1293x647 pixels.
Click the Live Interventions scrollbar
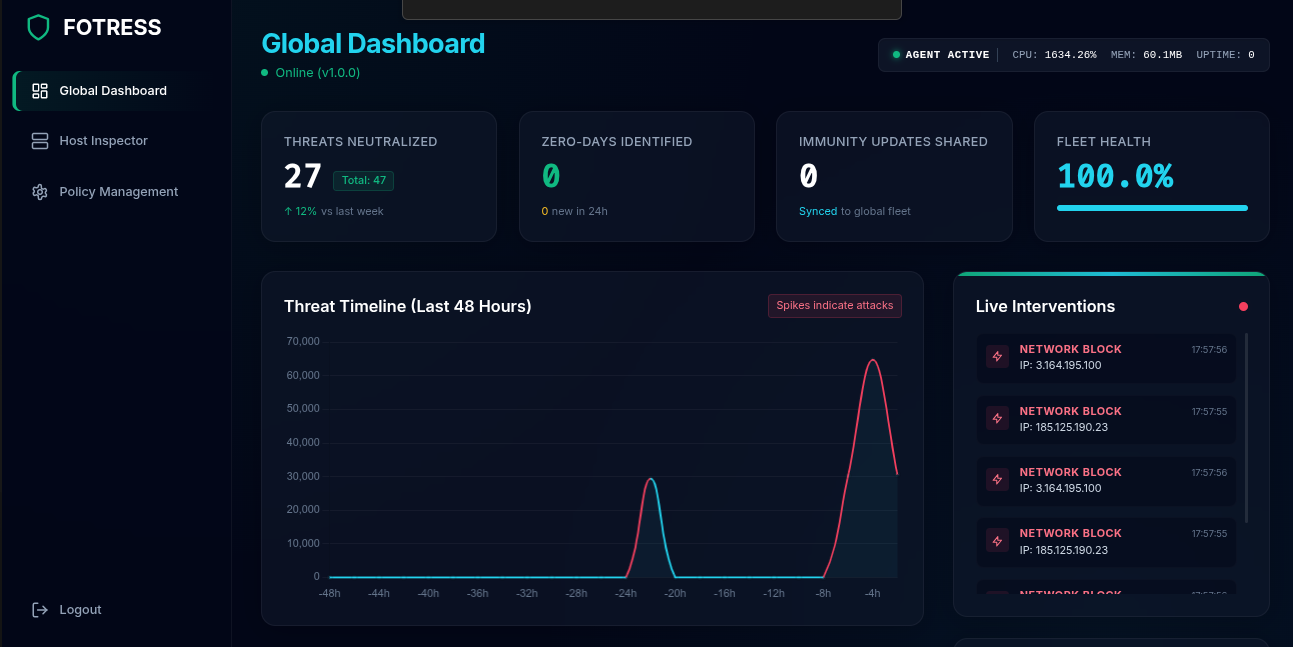pyautogui.click(x=1246, y=427)
